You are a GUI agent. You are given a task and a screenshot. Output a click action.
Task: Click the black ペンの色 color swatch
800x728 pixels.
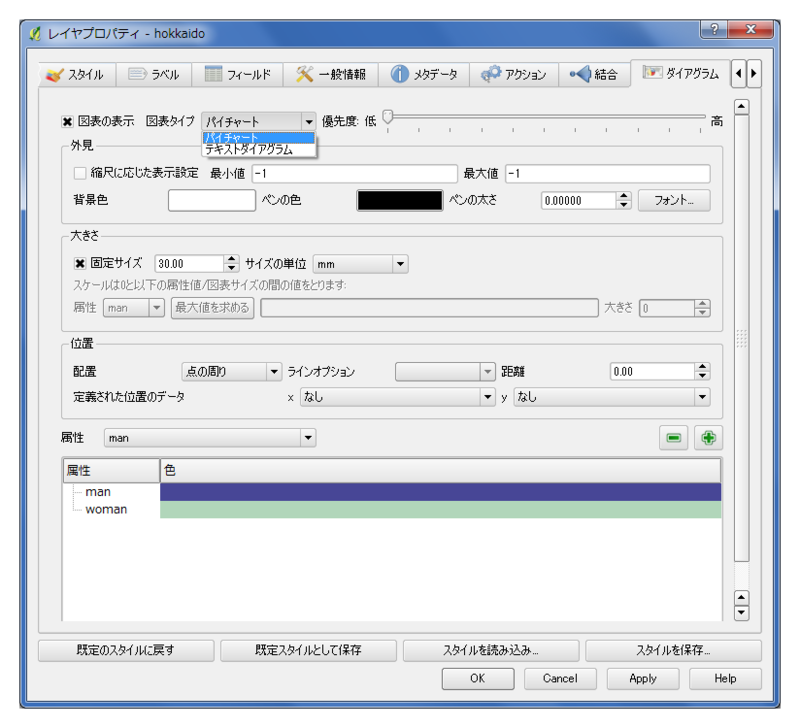(x=397, y=200)
